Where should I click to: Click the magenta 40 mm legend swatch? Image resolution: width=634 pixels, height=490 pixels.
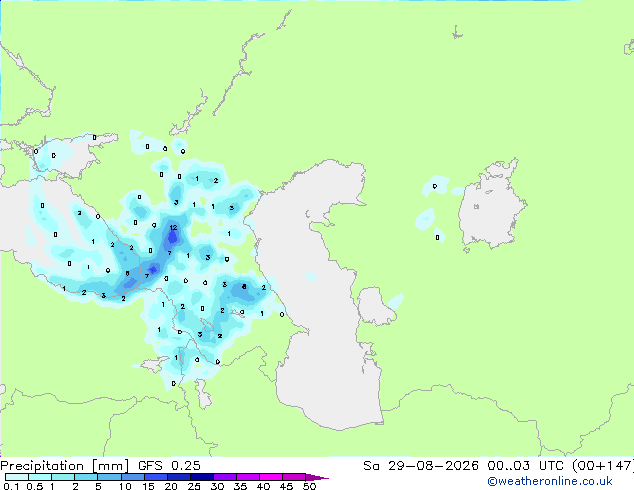click(x=271, y=477)
